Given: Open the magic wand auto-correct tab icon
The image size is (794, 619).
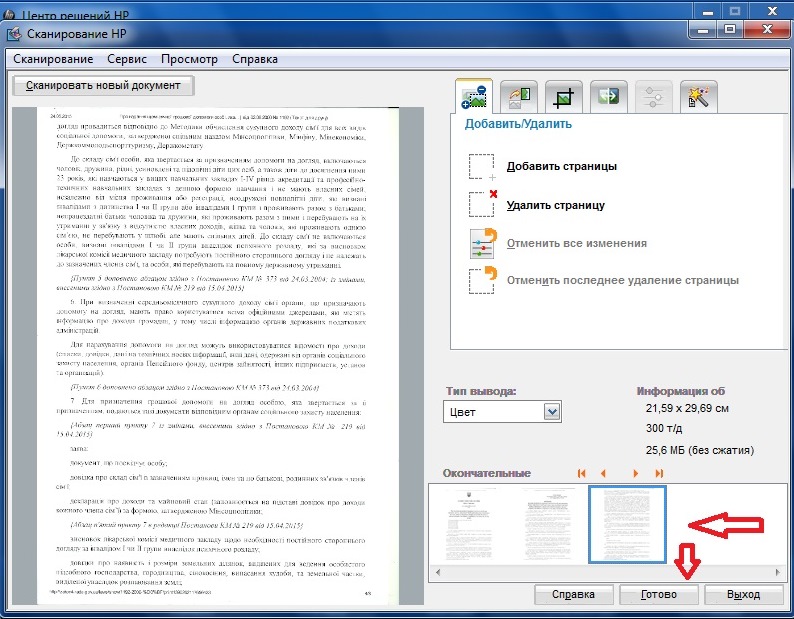Looking at the screenshot, I should click(698, 96).
